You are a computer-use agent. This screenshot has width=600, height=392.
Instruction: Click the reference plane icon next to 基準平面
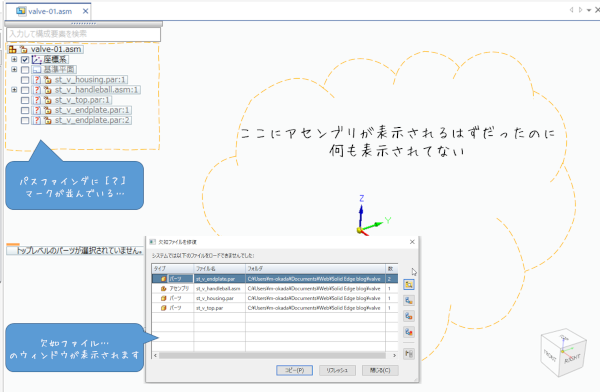[37, 70]
